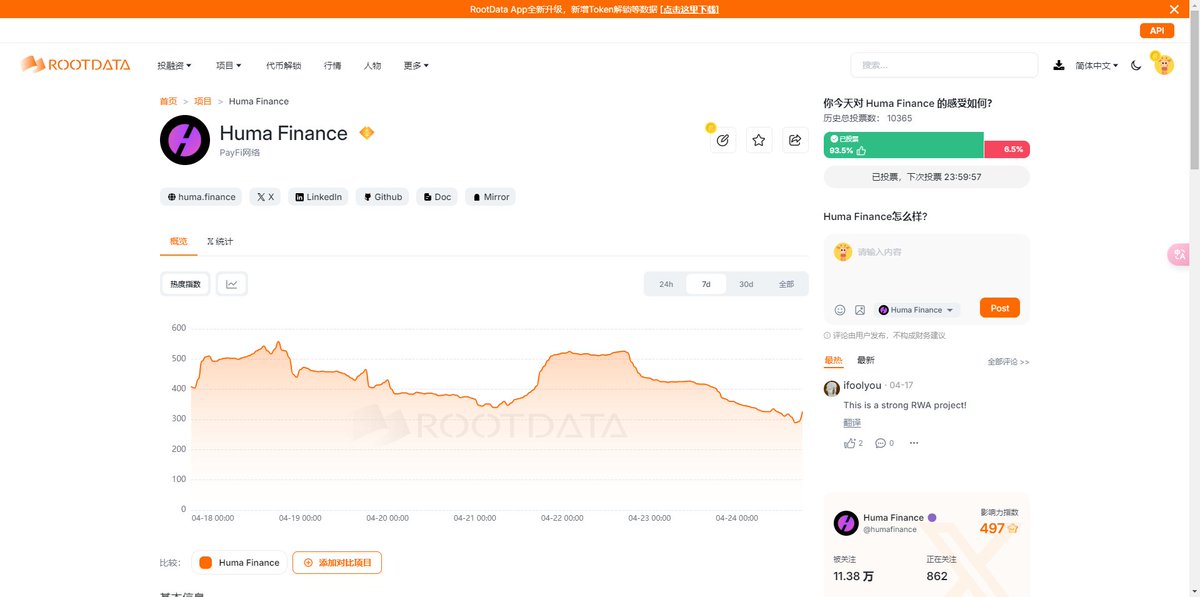Viewport: 1200px width, 597px height.
Task: Expand the 项目 navigation dropdown
Action: point(228,66)
